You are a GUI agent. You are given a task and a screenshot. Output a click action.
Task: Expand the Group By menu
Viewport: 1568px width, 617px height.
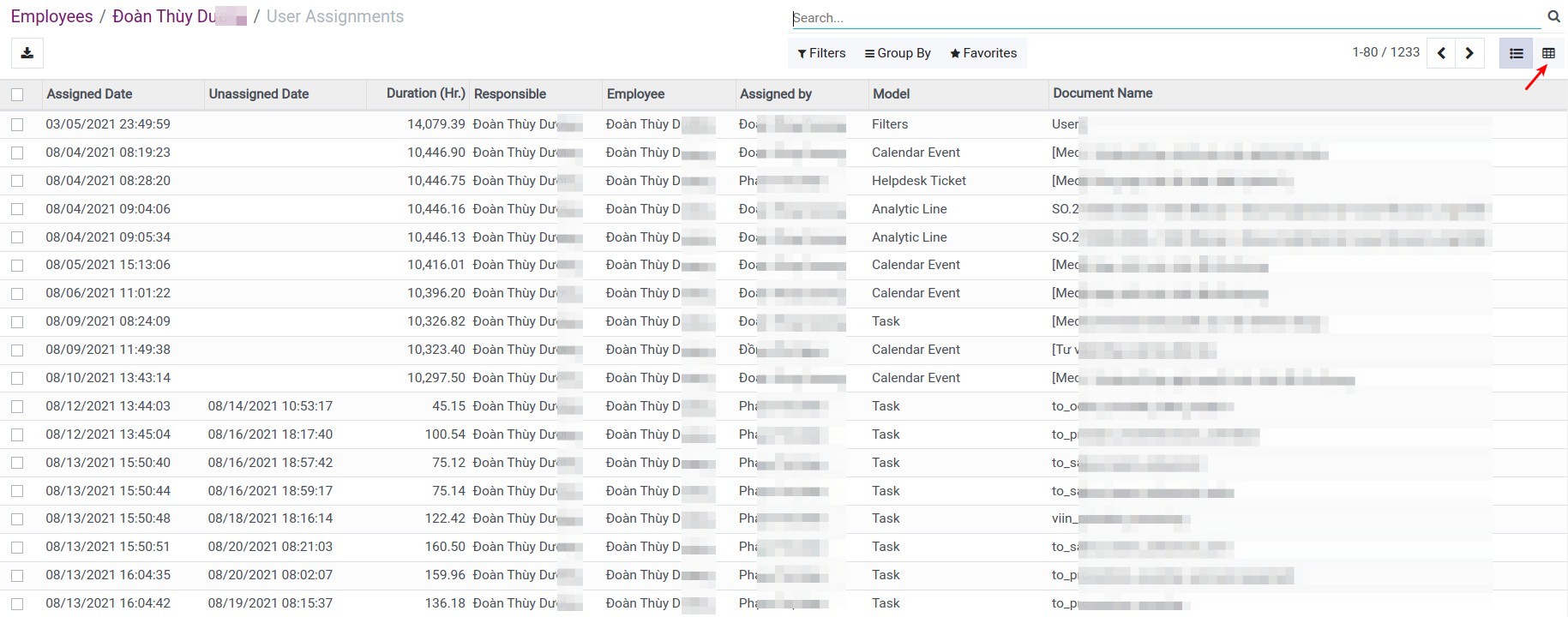pyautogui.click(x=898, y=53)
